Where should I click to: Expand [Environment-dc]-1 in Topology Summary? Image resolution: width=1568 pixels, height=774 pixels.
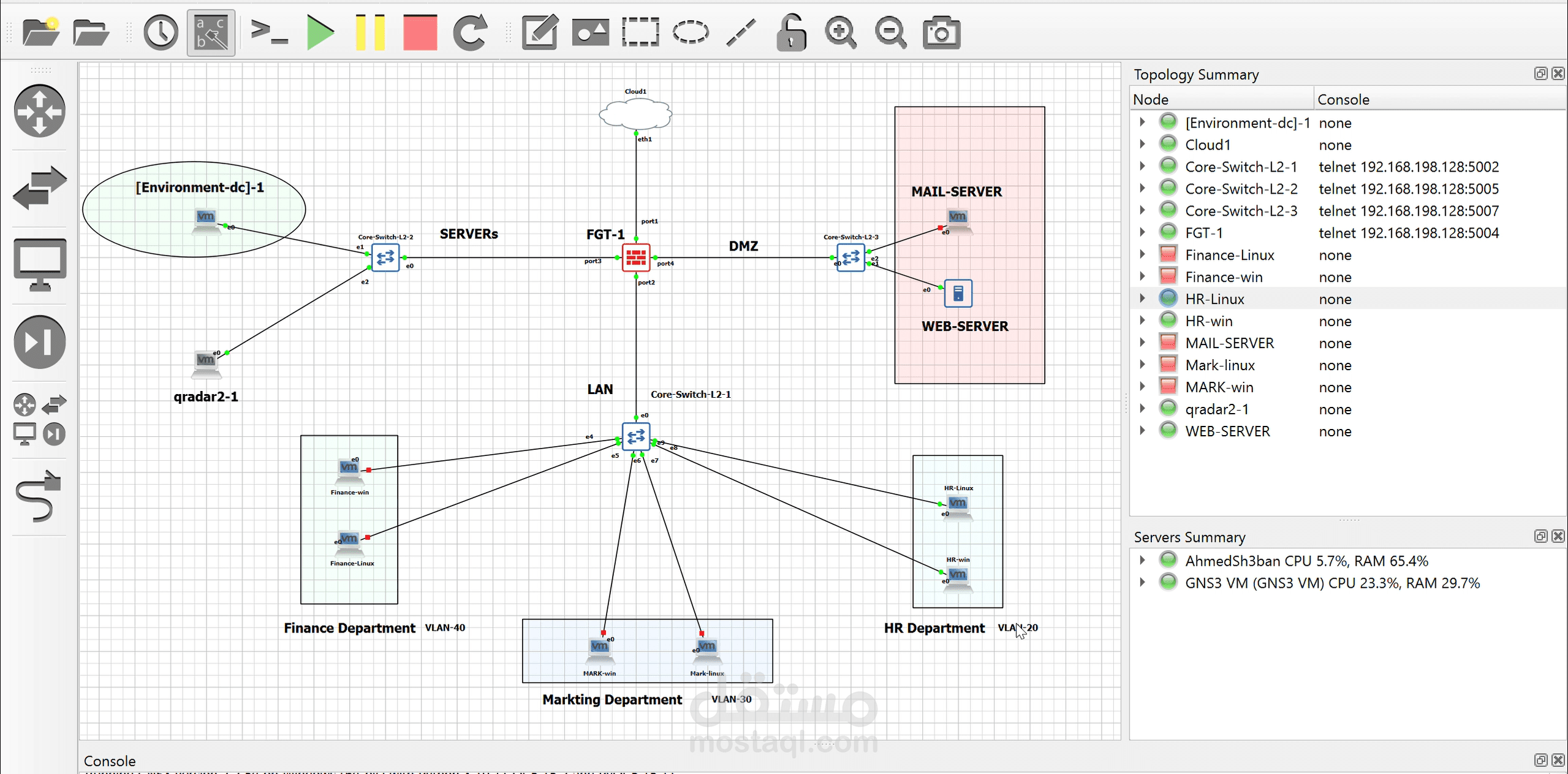click(x=1142, y=122)
